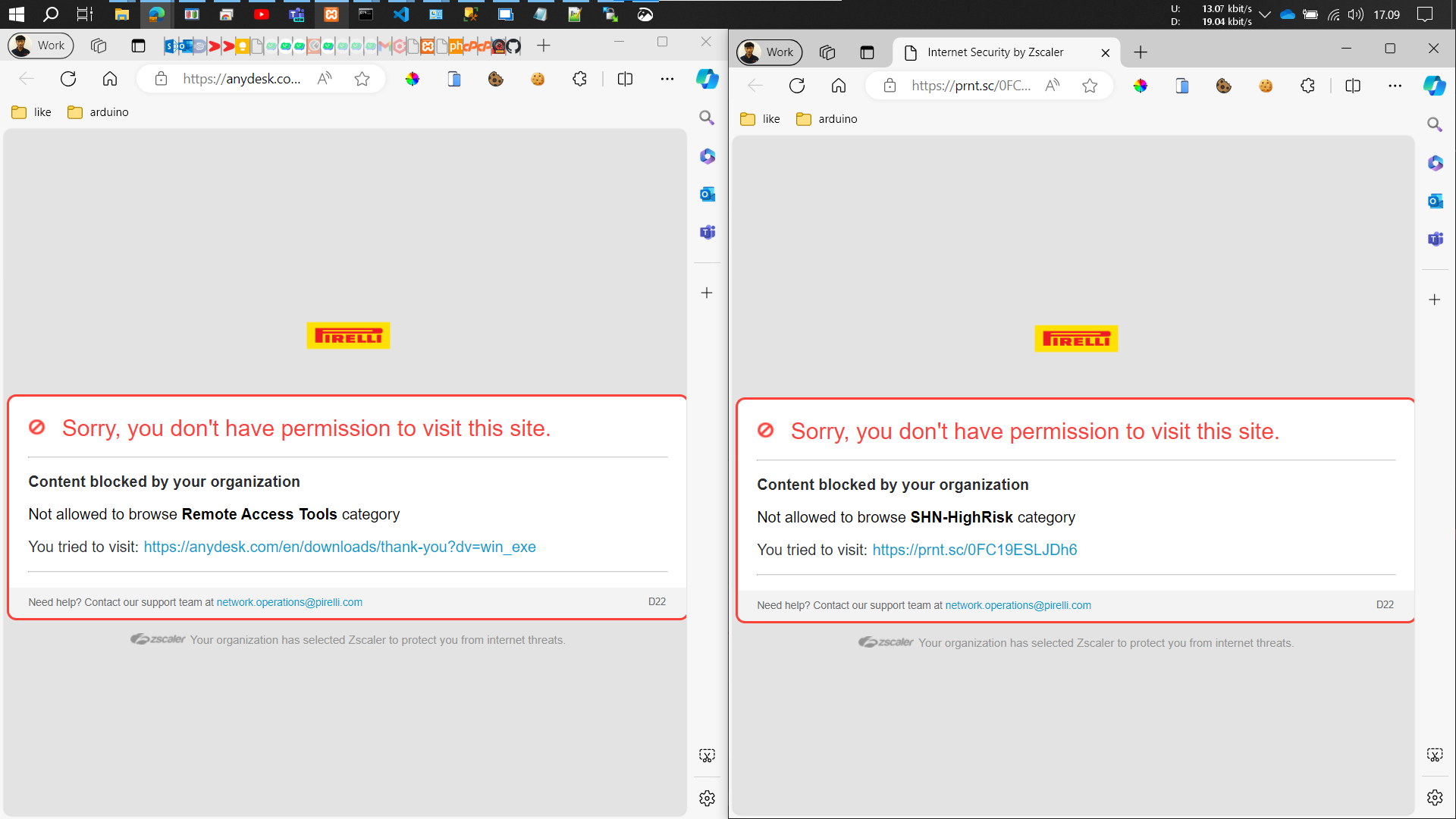The image size is (1456, 819).
Task: Open Work profile menu in left window
Action: click(x=41, y=45)
